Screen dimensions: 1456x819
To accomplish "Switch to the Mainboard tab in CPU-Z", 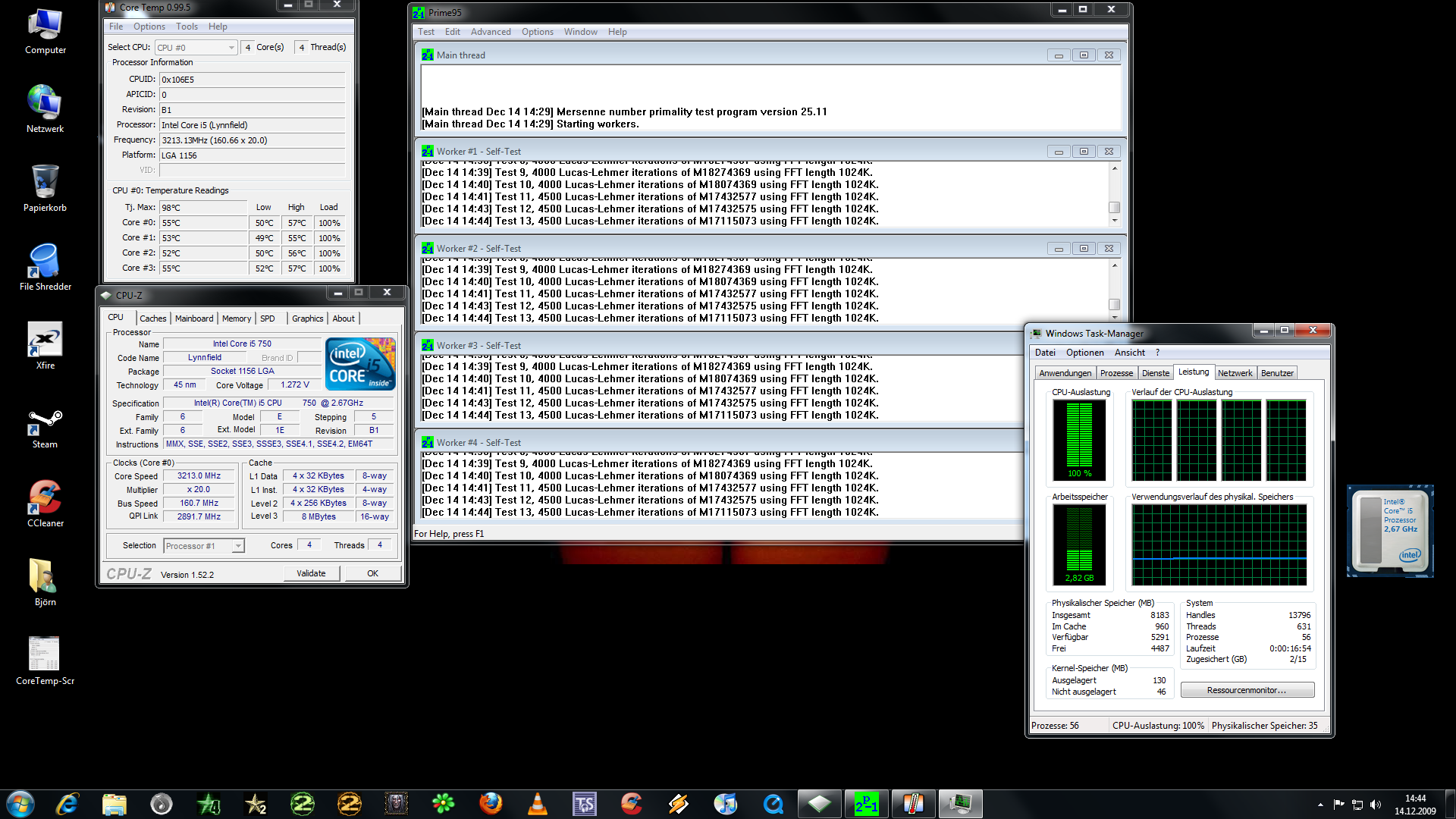I will [x=194, y=318].
